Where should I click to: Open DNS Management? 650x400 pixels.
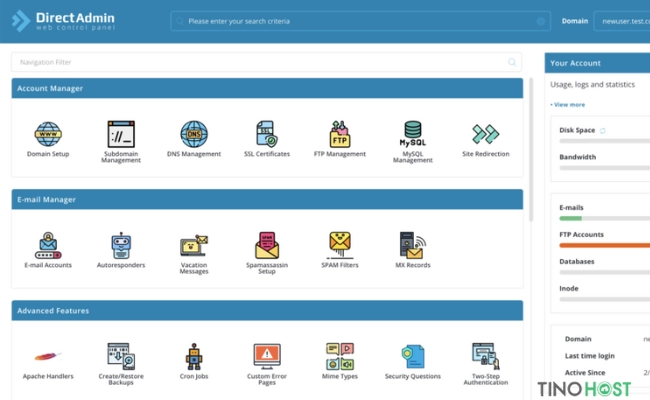pyautogui.click(x=194, y=139)
